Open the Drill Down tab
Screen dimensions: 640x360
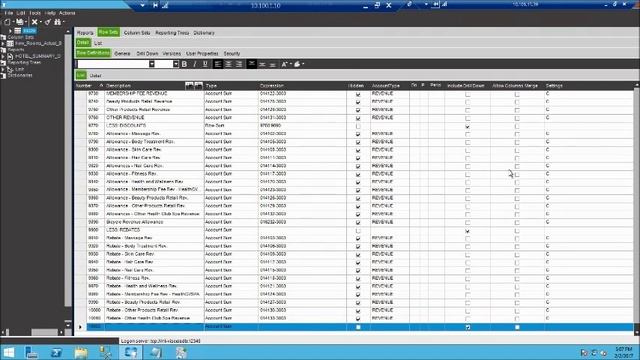[147, 53]
